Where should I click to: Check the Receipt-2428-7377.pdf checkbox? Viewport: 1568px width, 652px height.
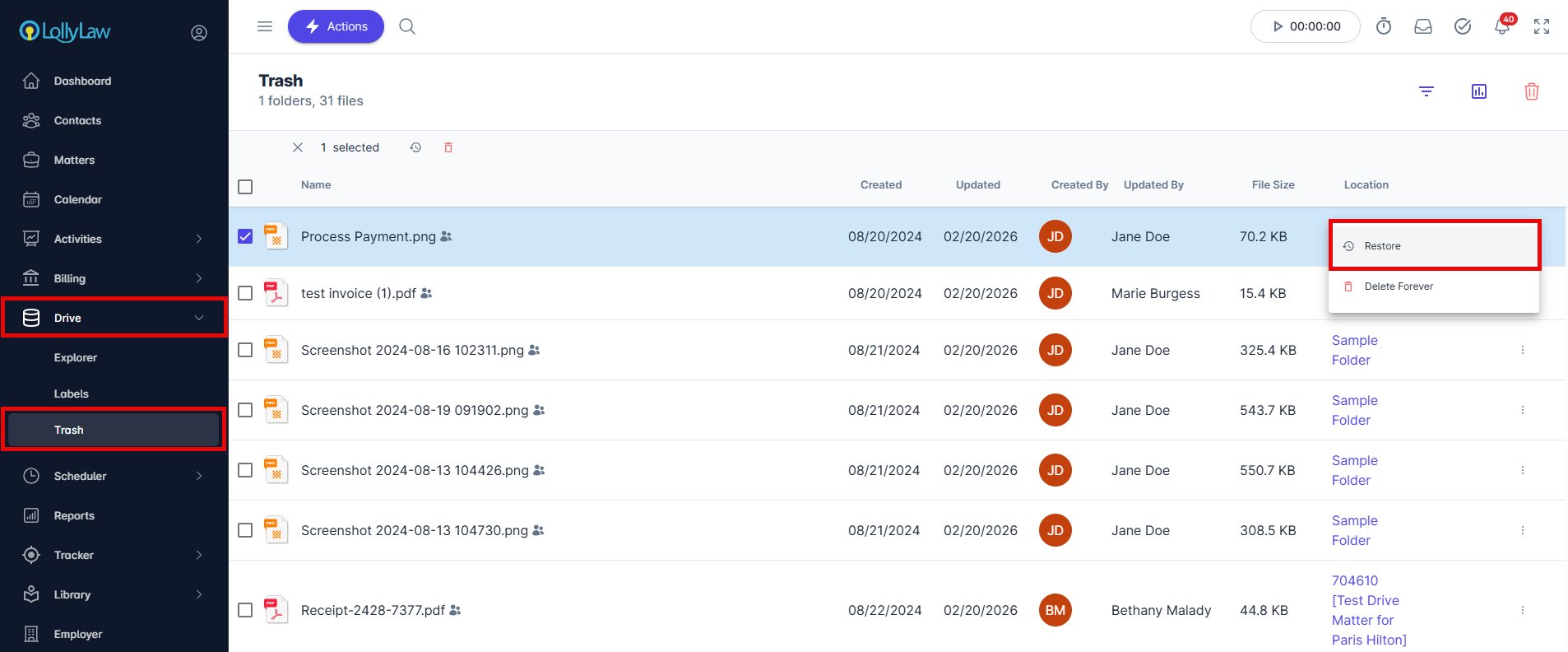pyautogui.click(x=245, y=610)
